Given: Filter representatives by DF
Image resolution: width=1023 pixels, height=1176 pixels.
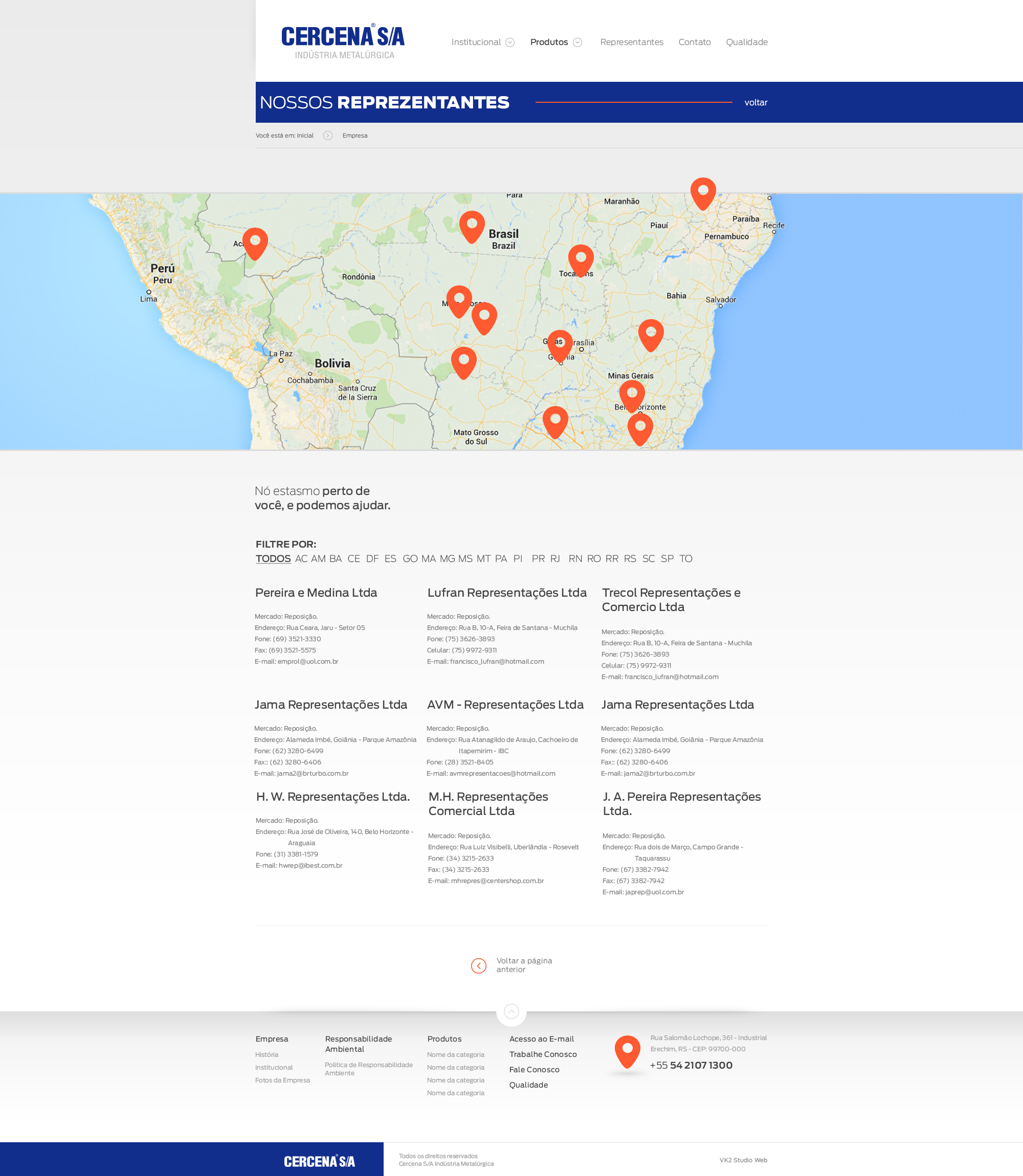Looking at the screenshot, I should point(372,559).
